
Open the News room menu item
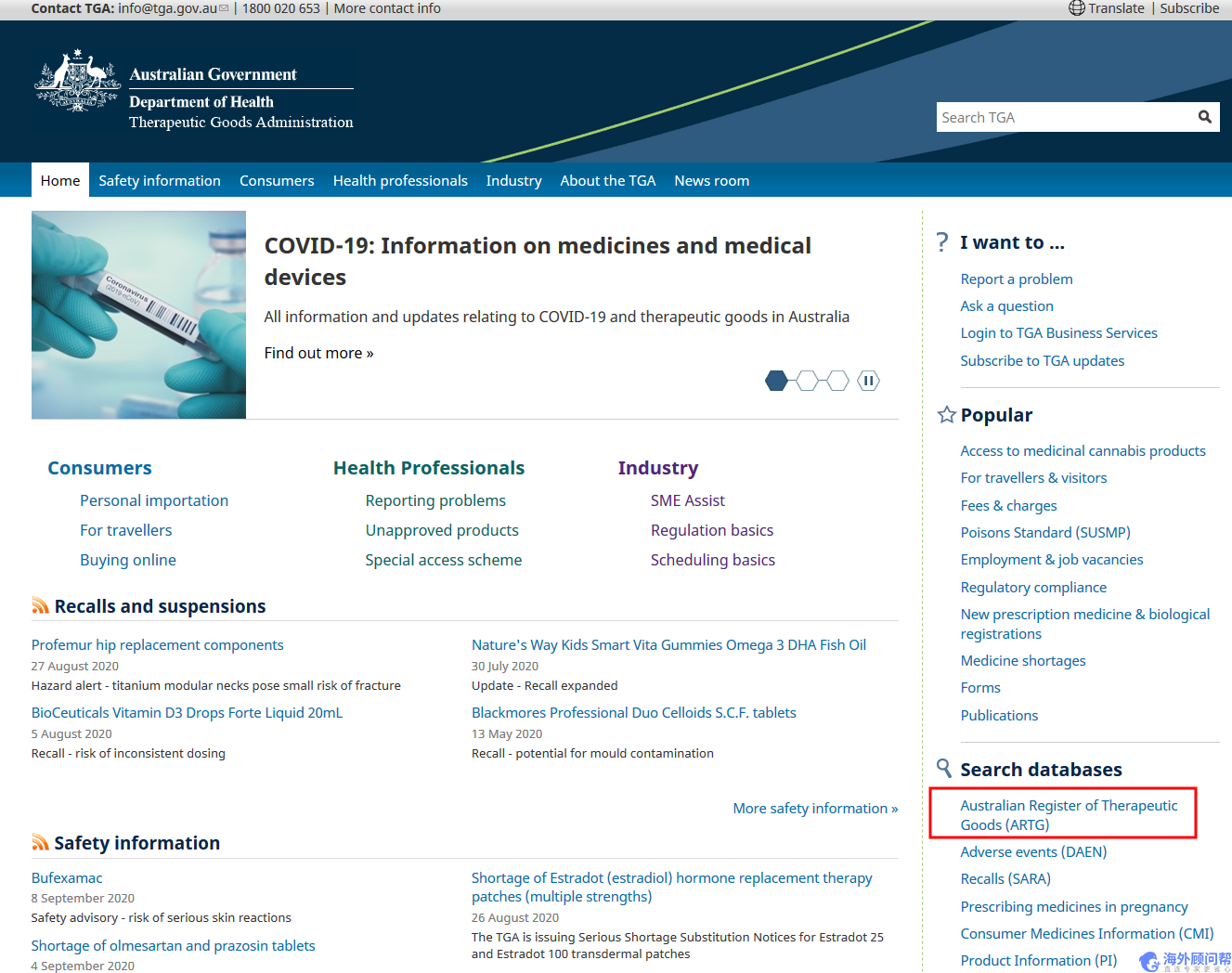pyautogui.click(x=712, y=180)
